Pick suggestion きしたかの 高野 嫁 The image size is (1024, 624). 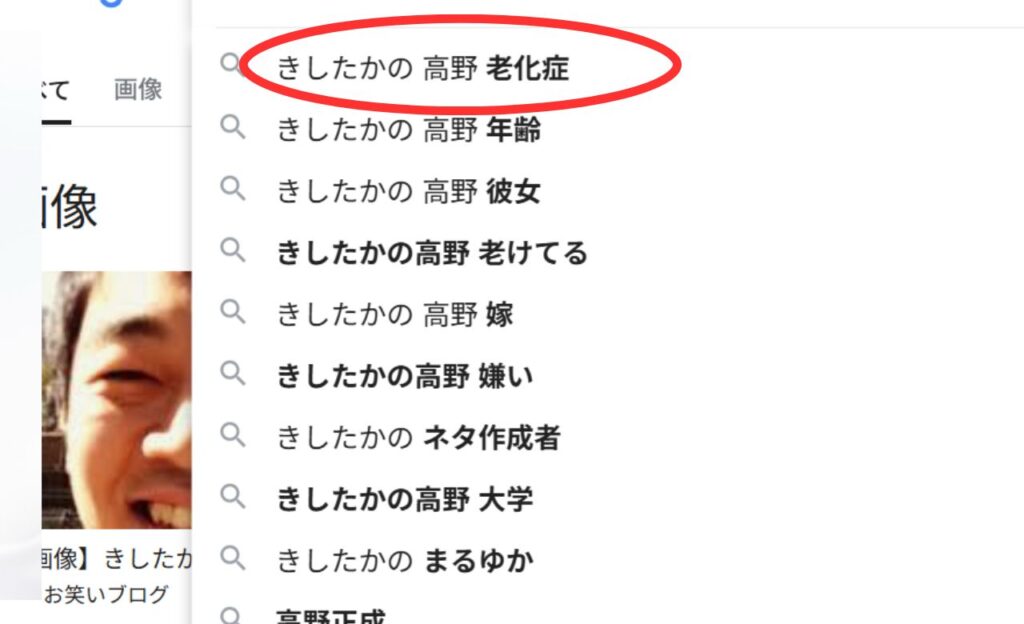[395, 314]
